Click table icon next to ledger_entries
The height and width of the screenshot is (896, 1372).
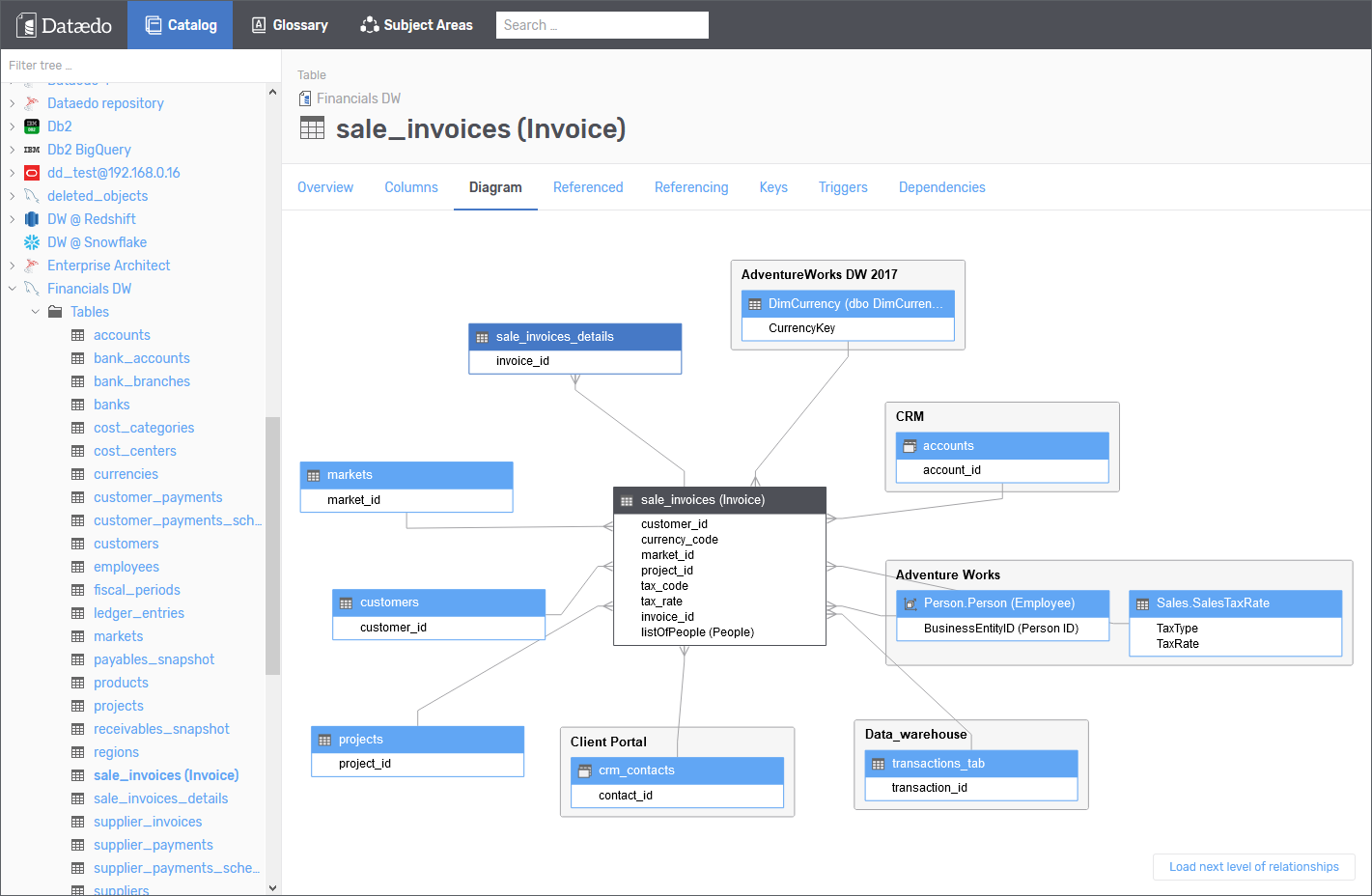pyautogui.click(x=78, y=613)
